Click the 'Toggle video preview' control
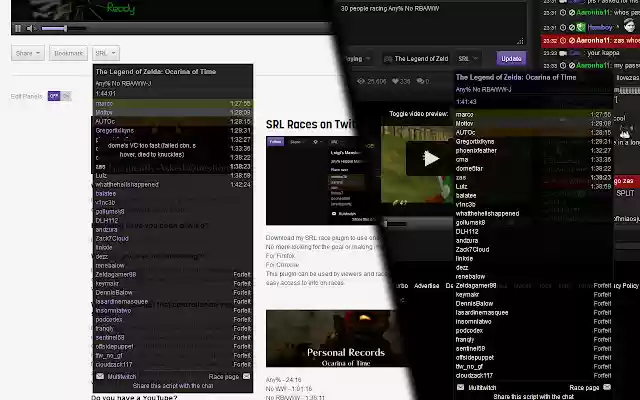Screen dimensions: 640x400 click(419, 113)
